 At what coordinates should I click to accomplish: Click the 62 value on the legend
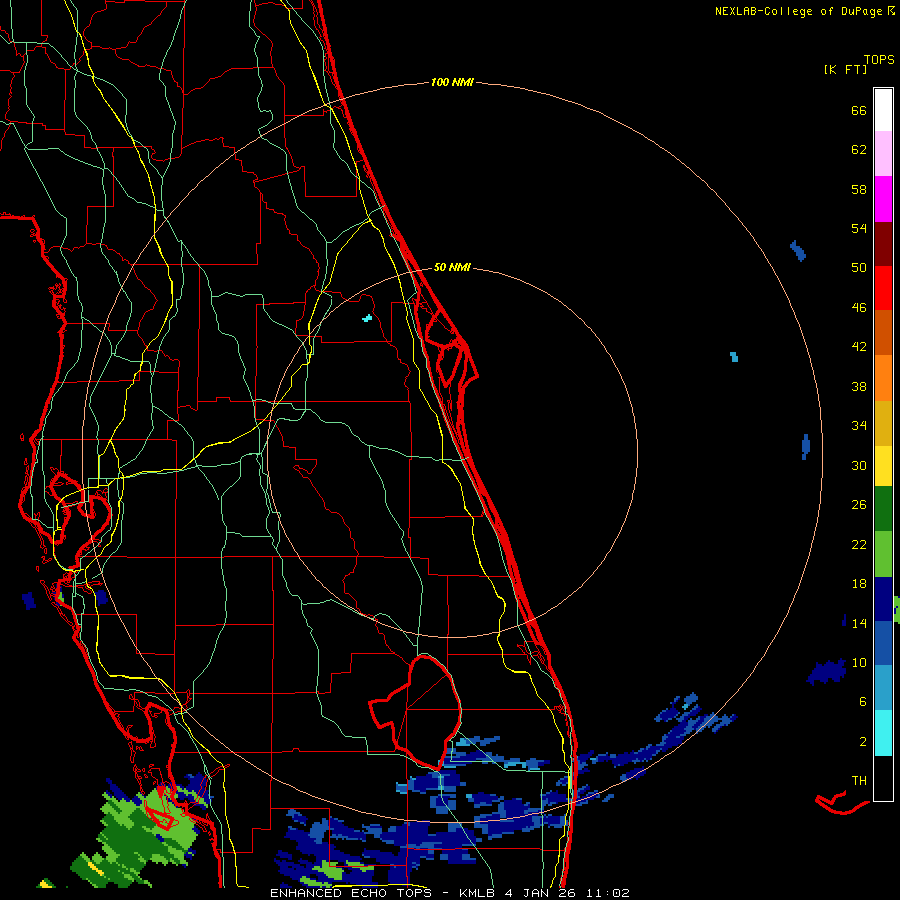(x=859, y=150)
